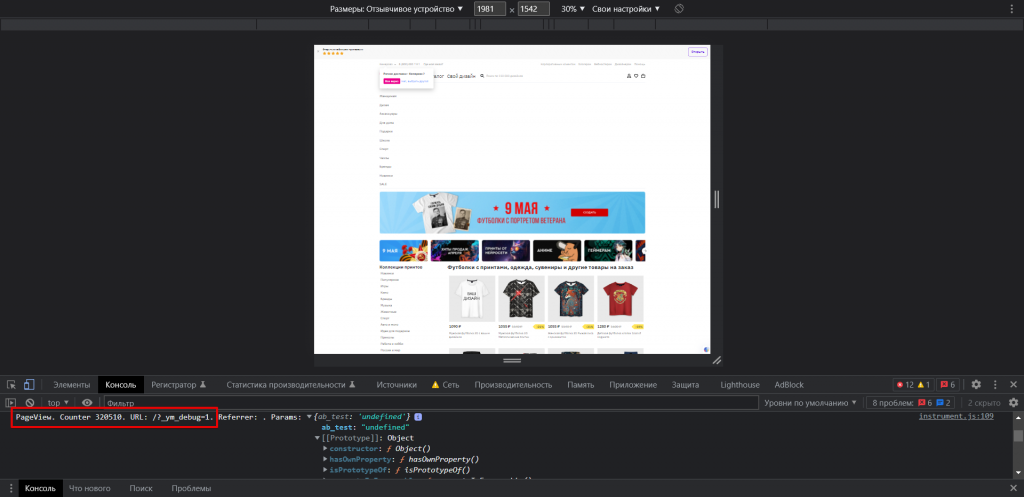The image size is (1024, 497).
Task: Click the object info badge after ab_test
Action: 418,417
